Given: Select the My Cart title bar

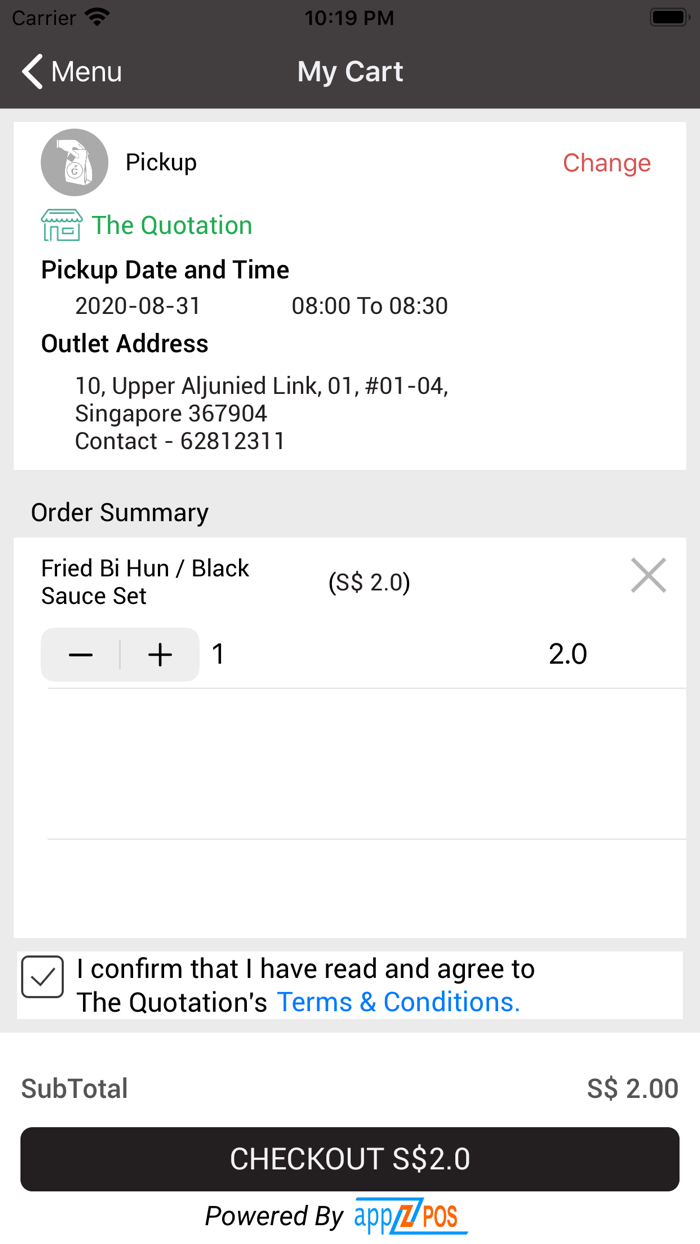Looking at the screenshot, I should pos(350,71).
